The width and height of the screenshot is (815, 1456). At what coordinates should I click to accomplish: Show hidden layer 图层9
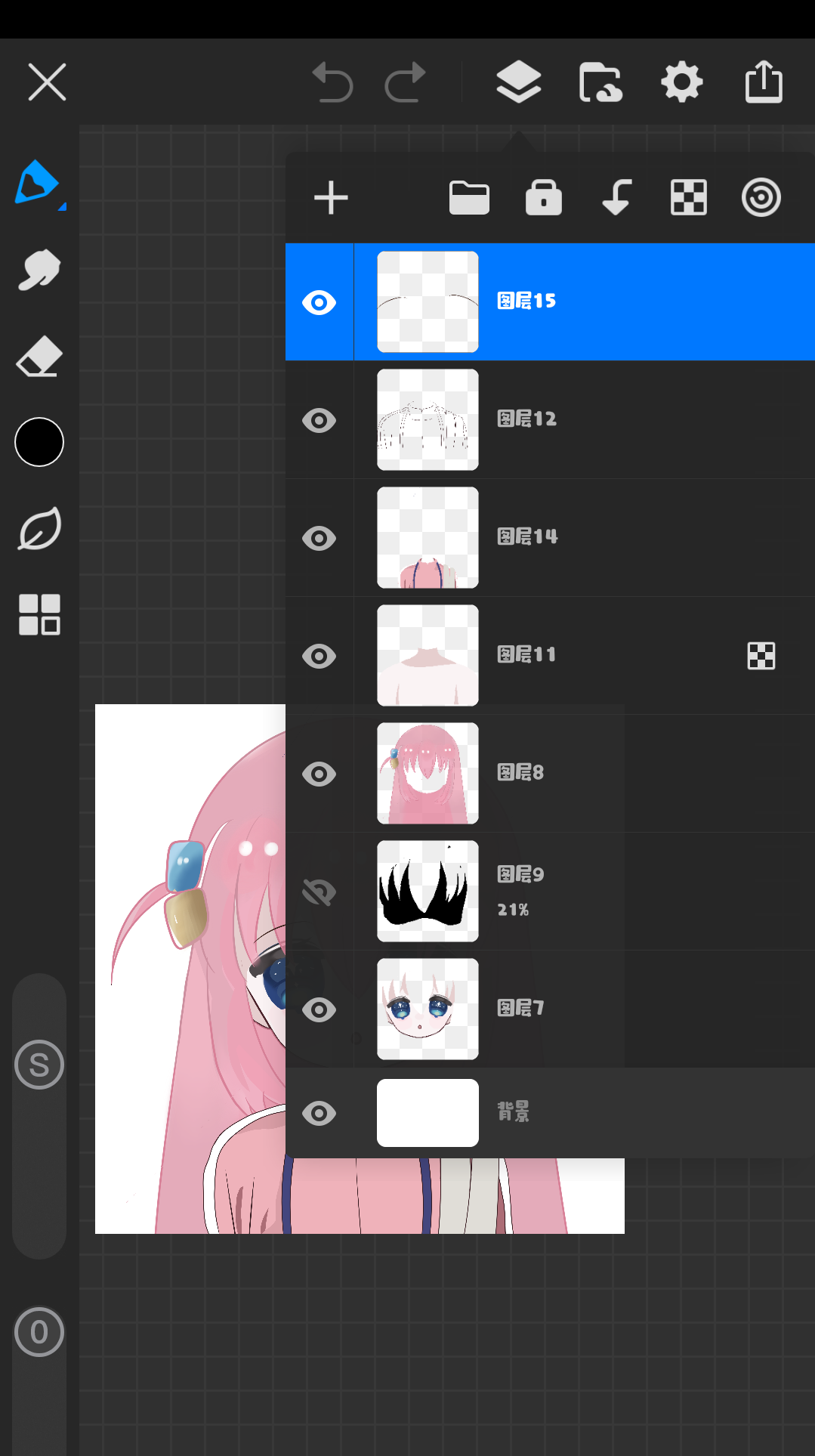click(x=319, y=892)
